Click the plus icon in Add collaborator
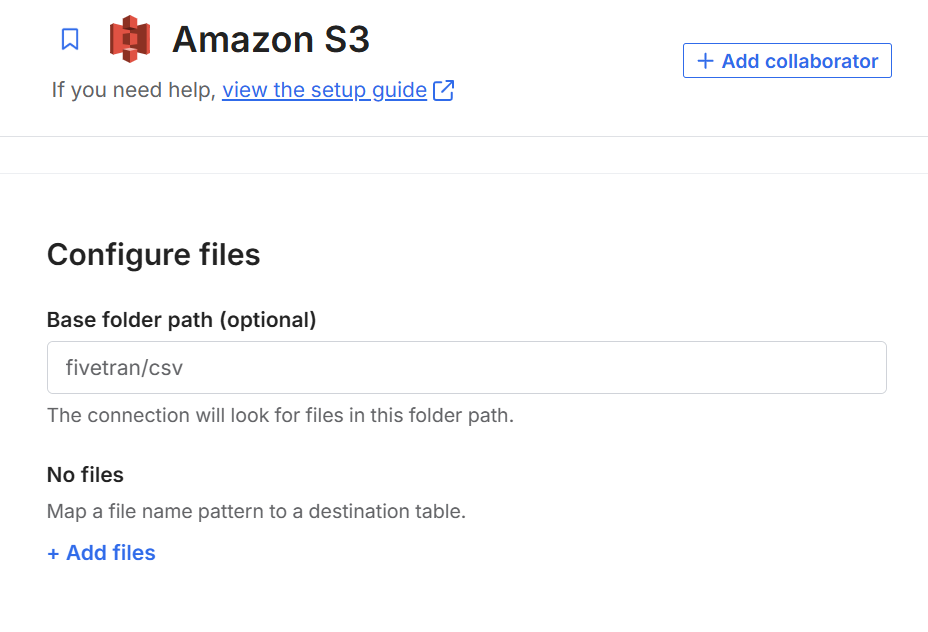The height and width of the screenshot is (632, 928). [705, 61]
